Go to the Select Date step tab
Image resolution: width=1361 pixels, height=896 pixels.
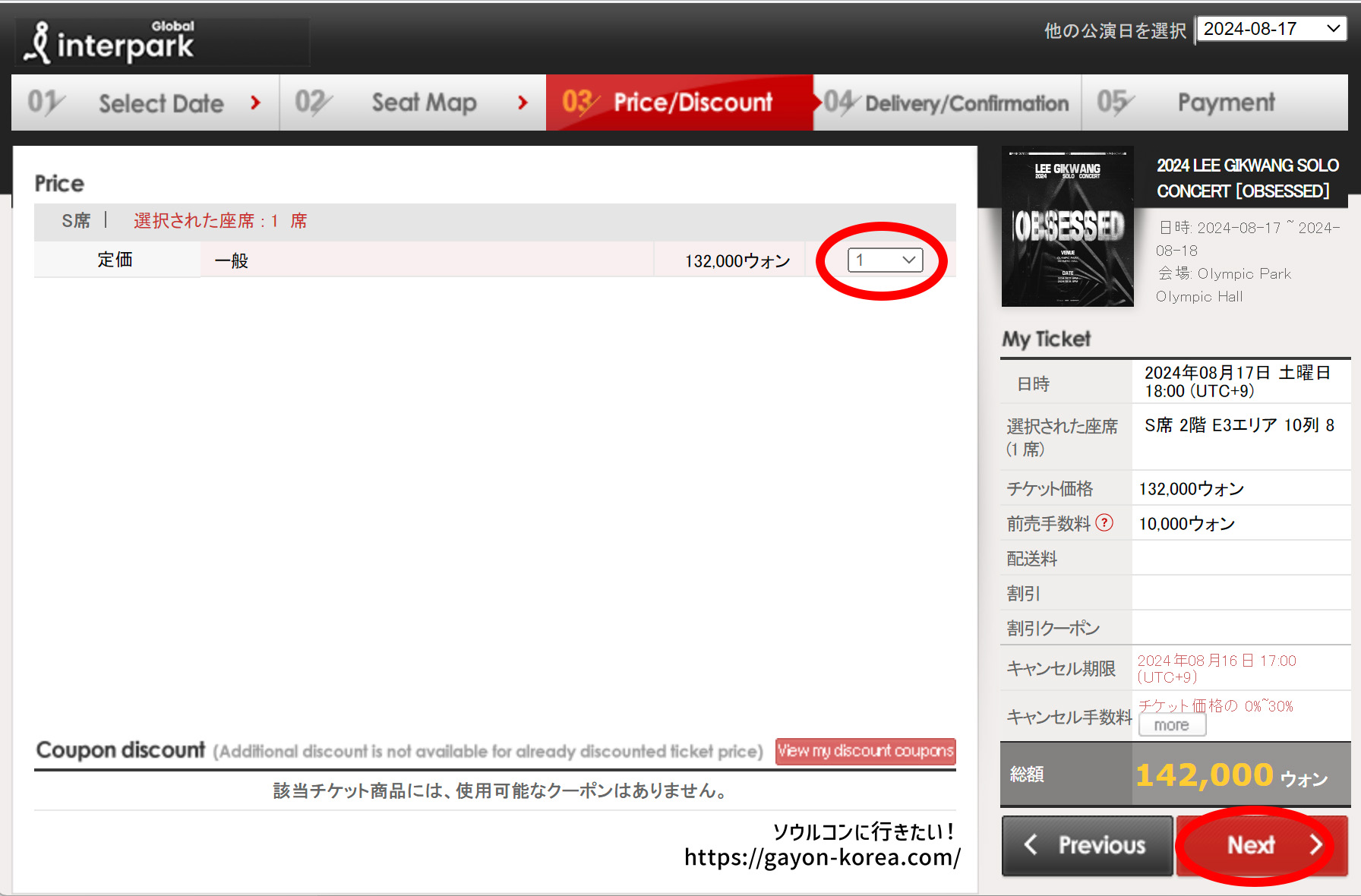146,103
